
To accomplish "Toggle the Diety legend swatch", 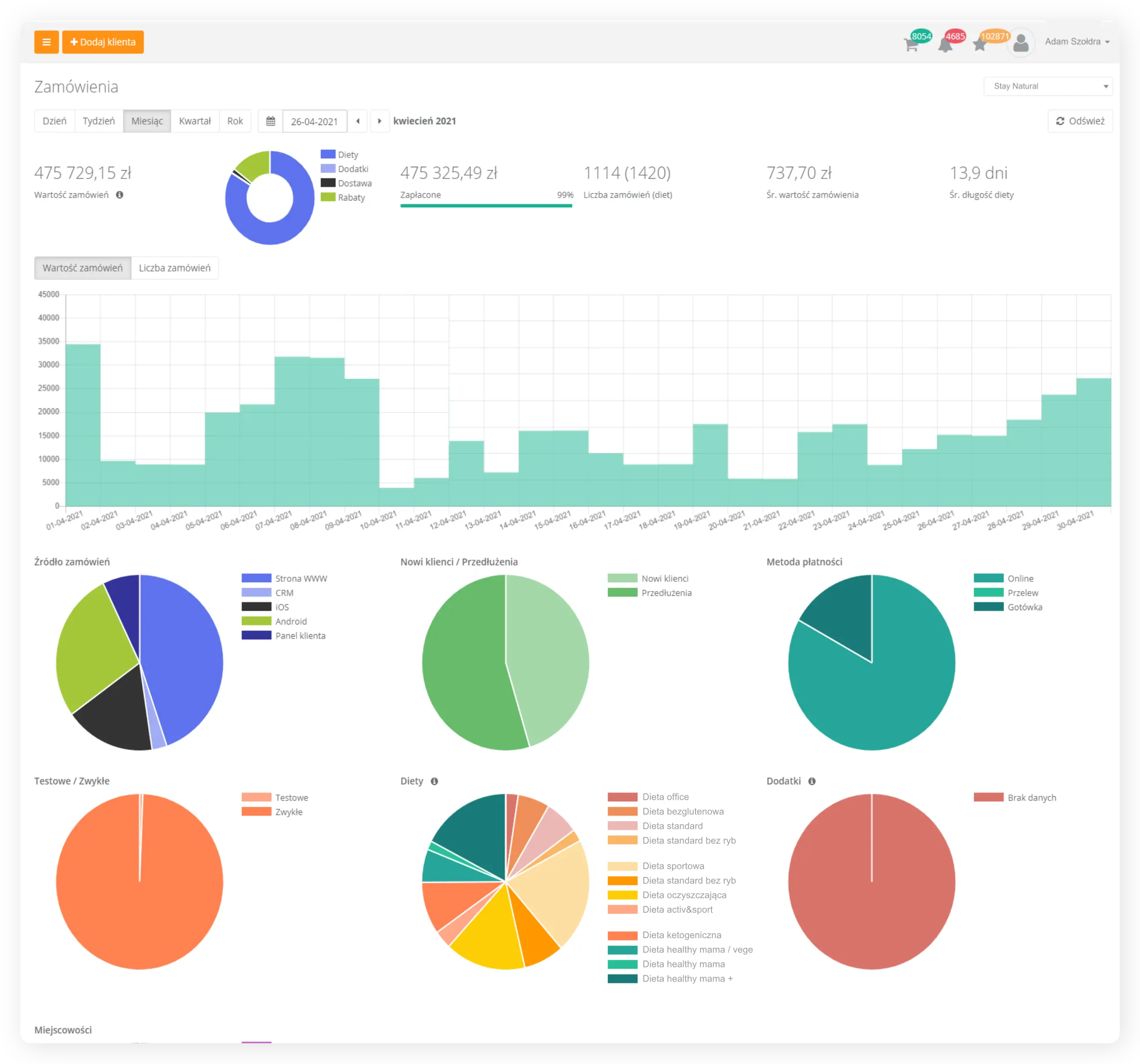I will (328, 154).
